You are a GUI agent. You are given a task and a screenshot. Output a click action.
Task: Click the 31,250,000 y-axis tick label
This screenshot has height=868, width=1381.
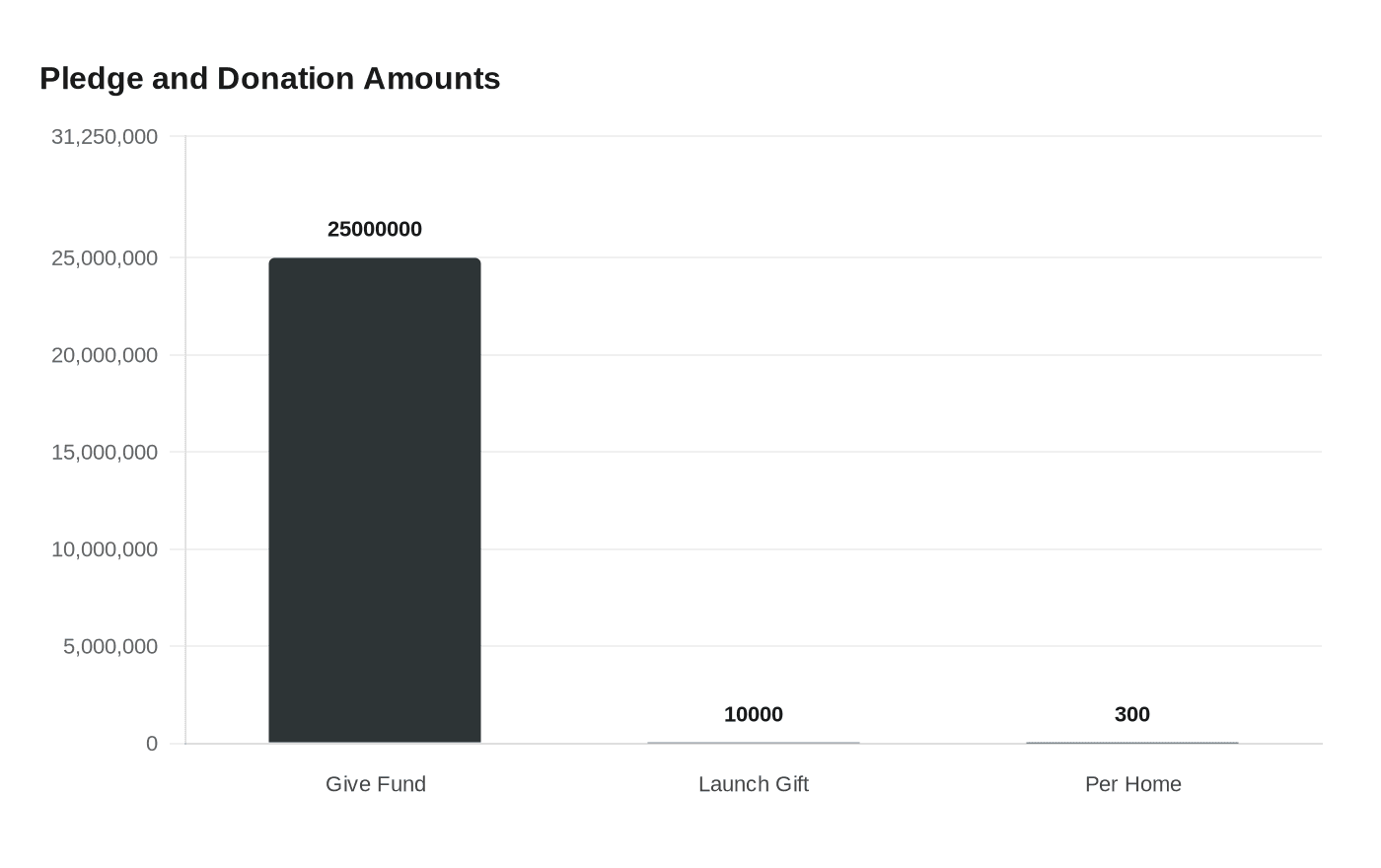(105, 137)
